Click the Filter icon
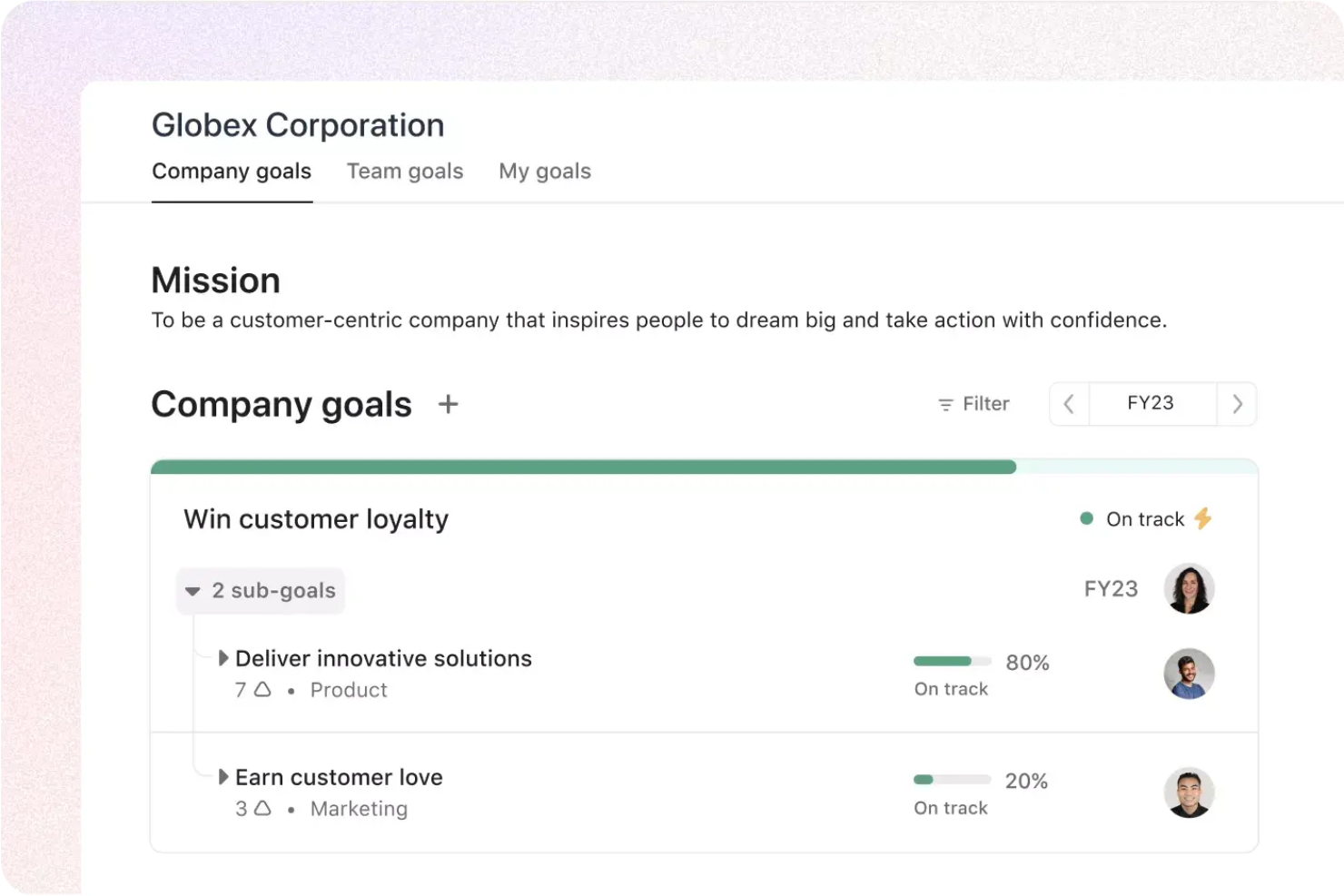Screen dimensions: 1344x896 pos(944,404)
